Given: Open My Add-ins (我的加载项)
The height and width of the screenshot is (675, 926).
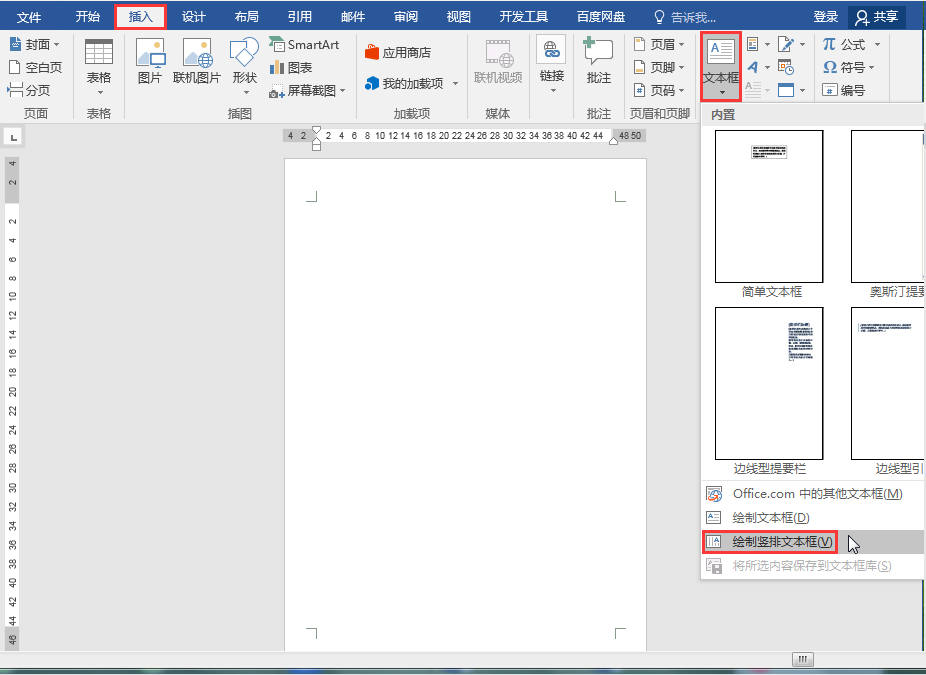Looking at the screenshot, I should [x=405, y=84].
